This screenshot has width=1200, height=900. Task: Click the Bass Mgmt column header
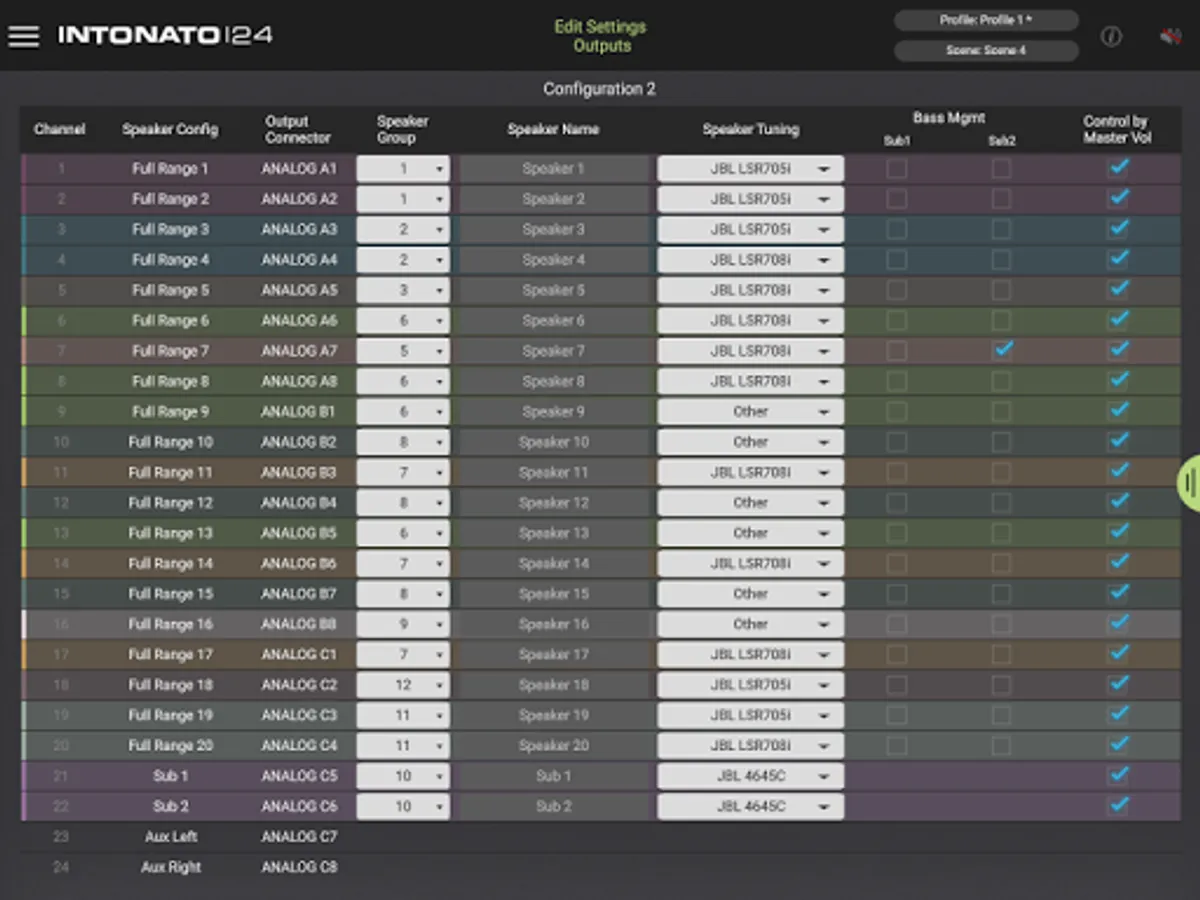[949, 118]
